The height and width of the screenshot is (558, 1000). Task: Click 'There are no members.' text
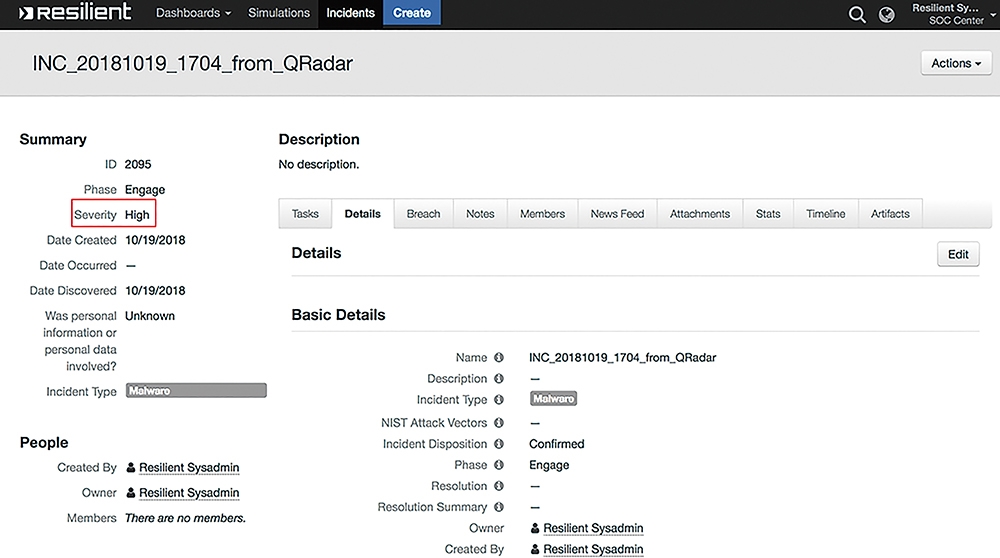pos(185,518)
